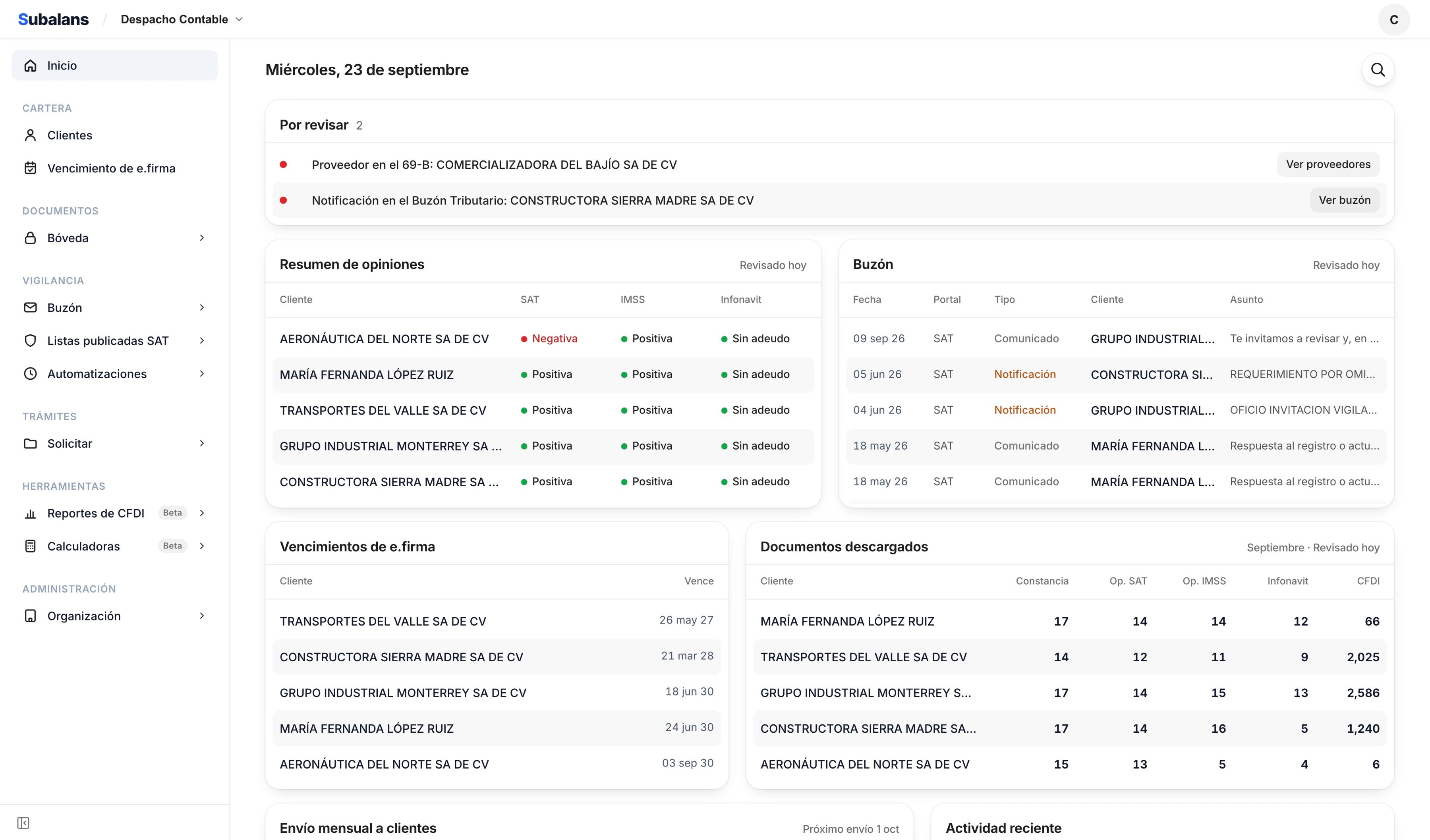
Task: Expand the Solicitar chevron
Action: [202, 443]
